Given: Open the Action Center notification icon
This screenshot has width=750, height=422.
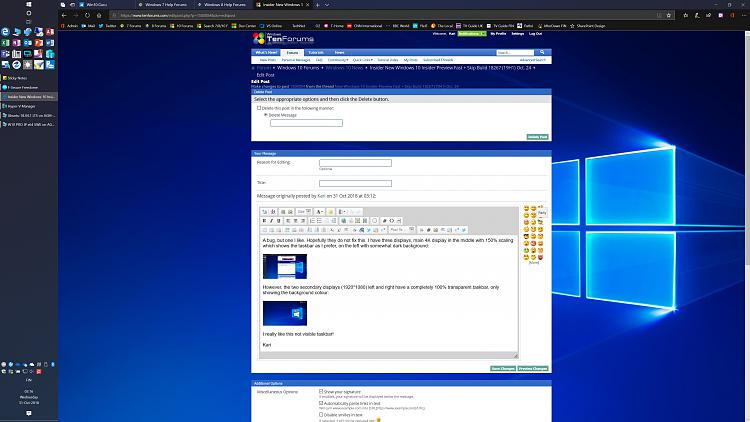Looking at the screenshot, I should (x=29, y=413).
